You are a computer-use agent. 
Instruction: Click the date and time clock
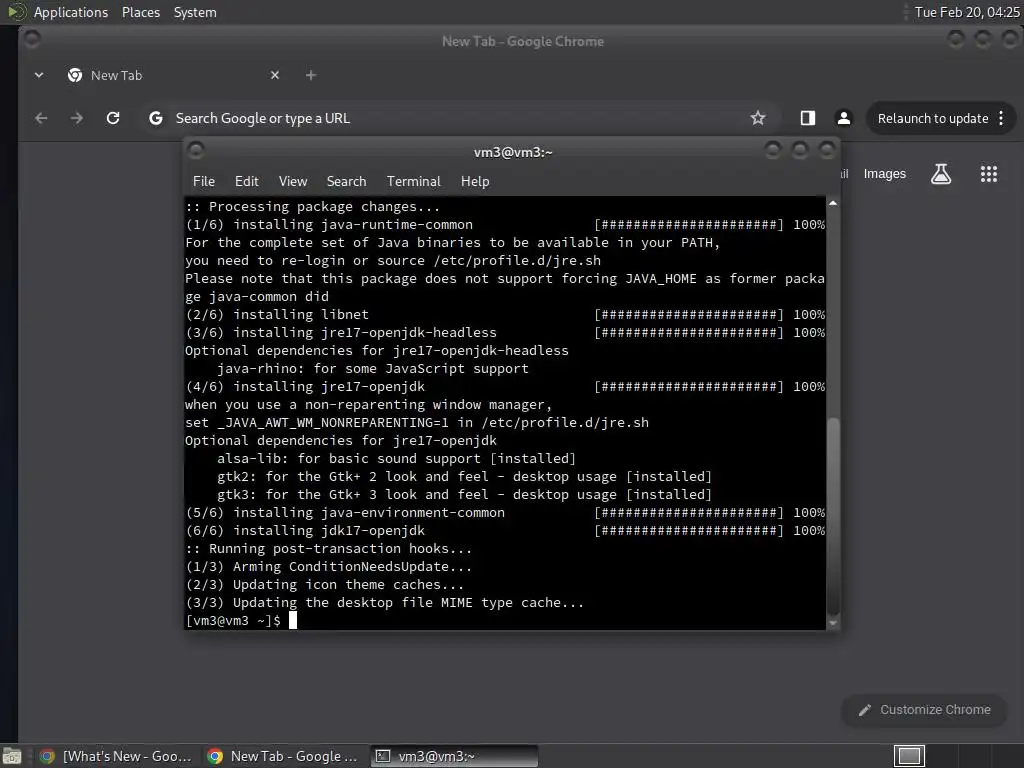(x=967, y=12)
